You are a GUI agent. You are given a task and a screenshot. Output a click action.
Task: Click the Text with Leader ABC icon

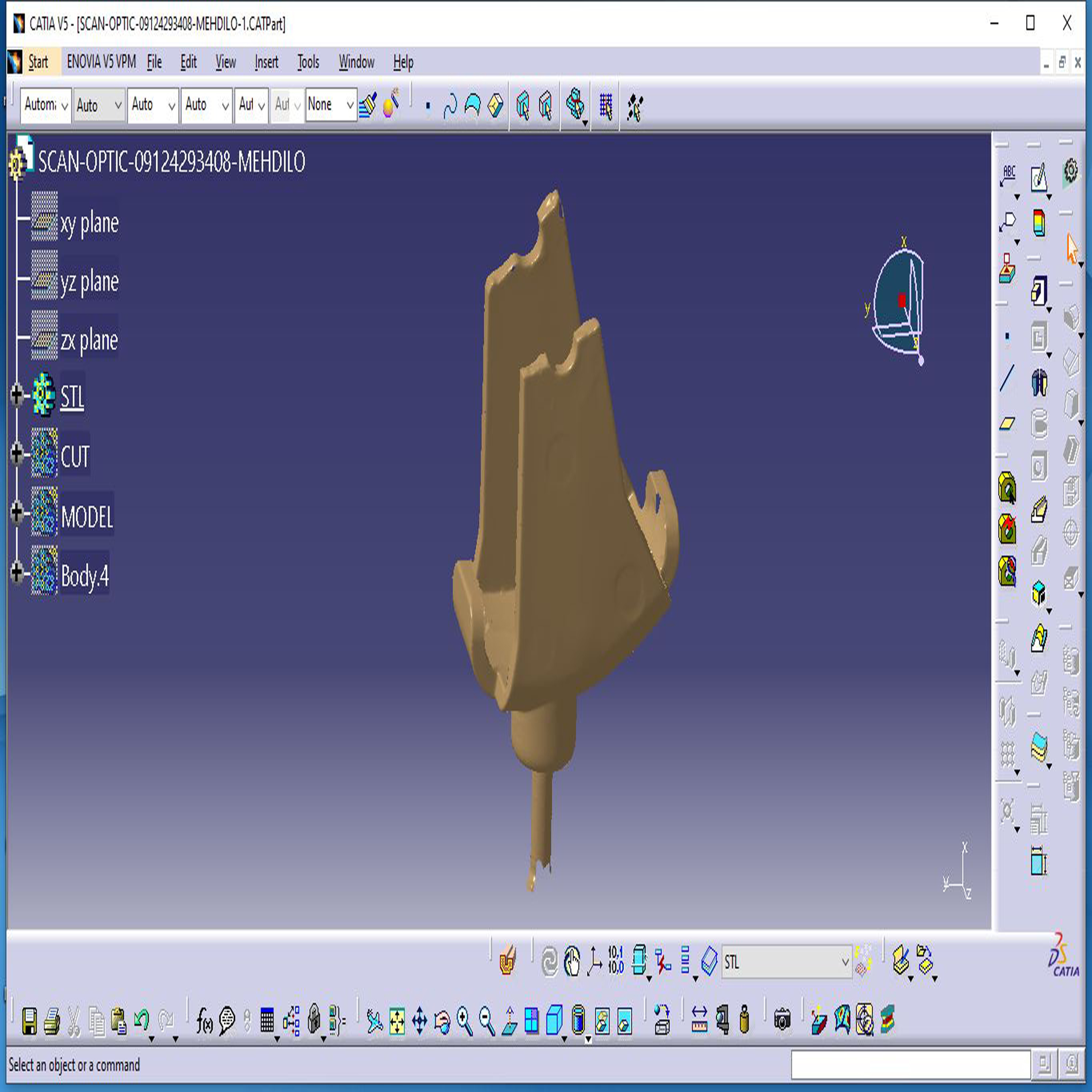(x=1008, y=175)
